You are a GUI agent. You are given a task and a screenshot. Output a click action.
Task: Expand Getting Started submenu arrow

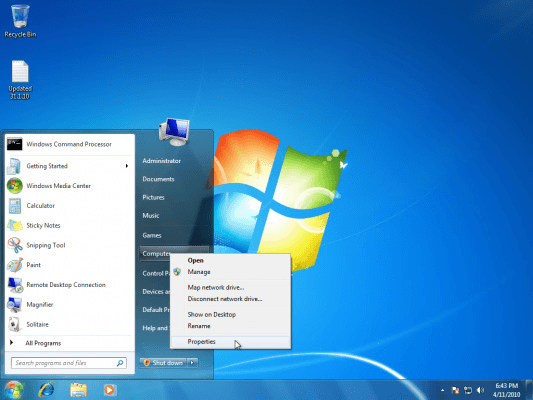[x=126, y=166]
